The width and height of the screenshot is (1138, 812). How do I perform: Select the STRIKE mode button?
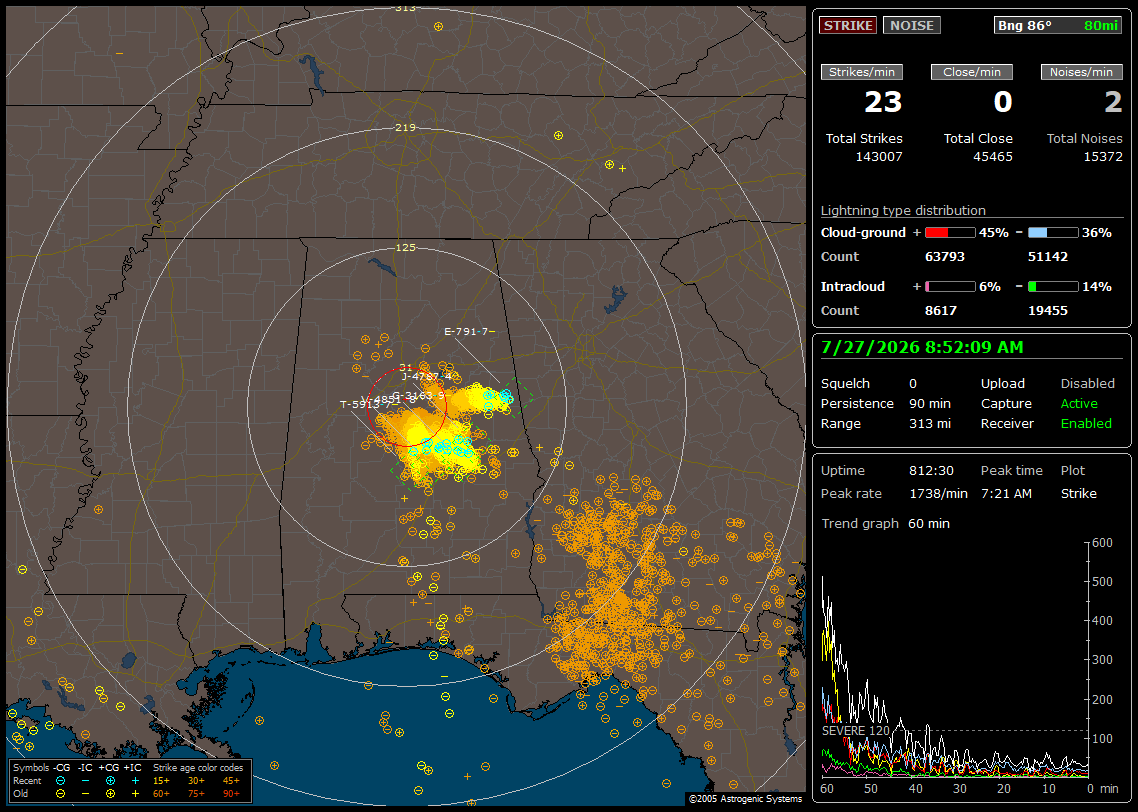click(848, 25)
